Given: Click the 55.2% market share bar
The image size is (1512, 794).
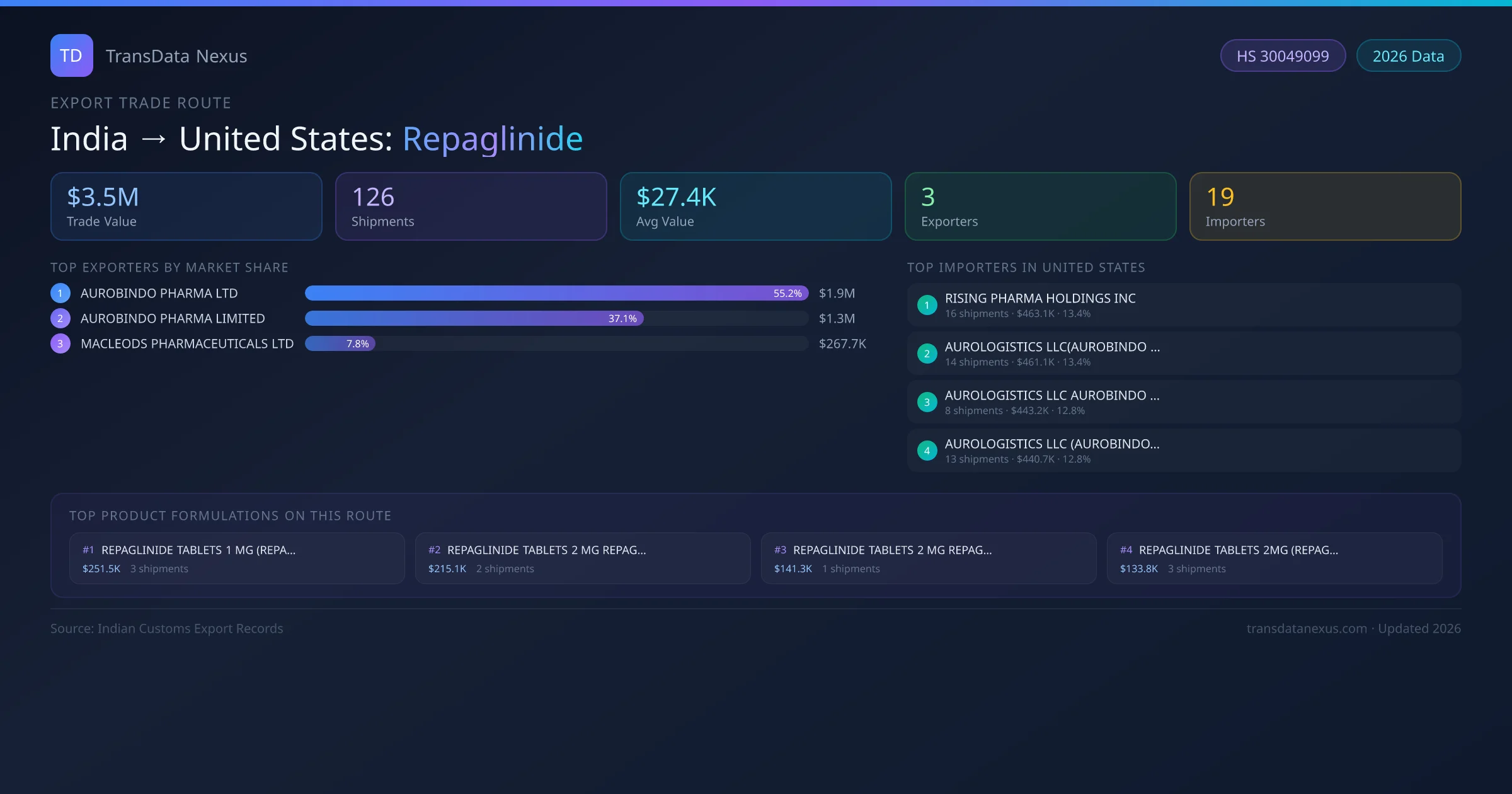Looking at the screenshot, I should 556,293.
